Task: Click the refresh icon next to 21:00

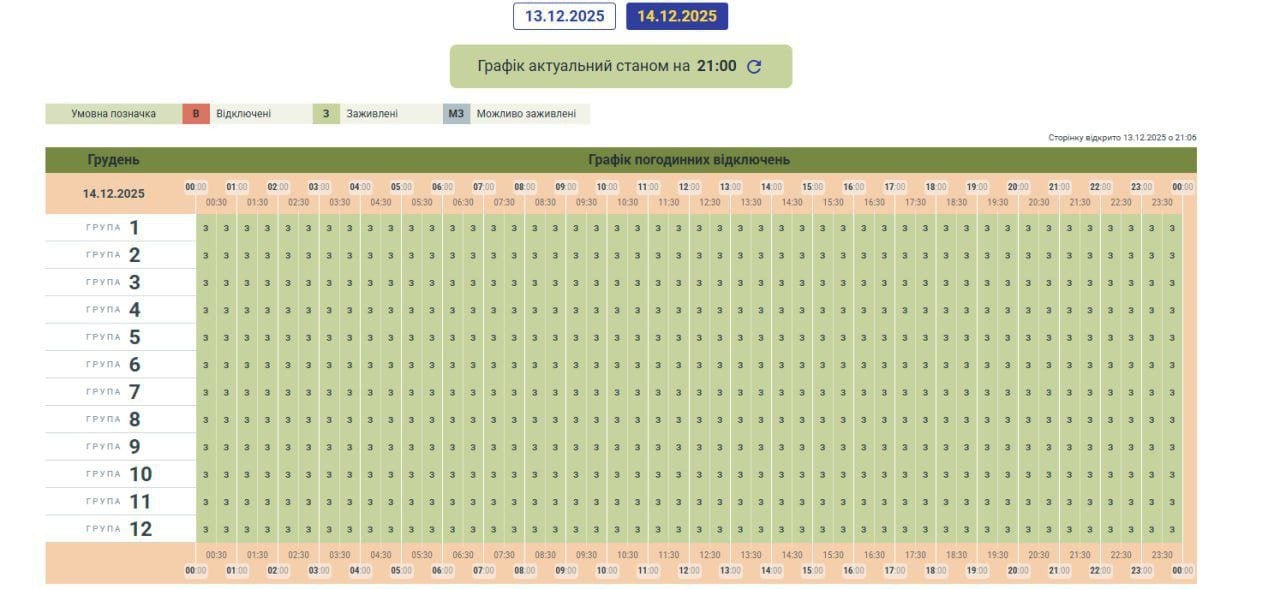Action: 754,67
